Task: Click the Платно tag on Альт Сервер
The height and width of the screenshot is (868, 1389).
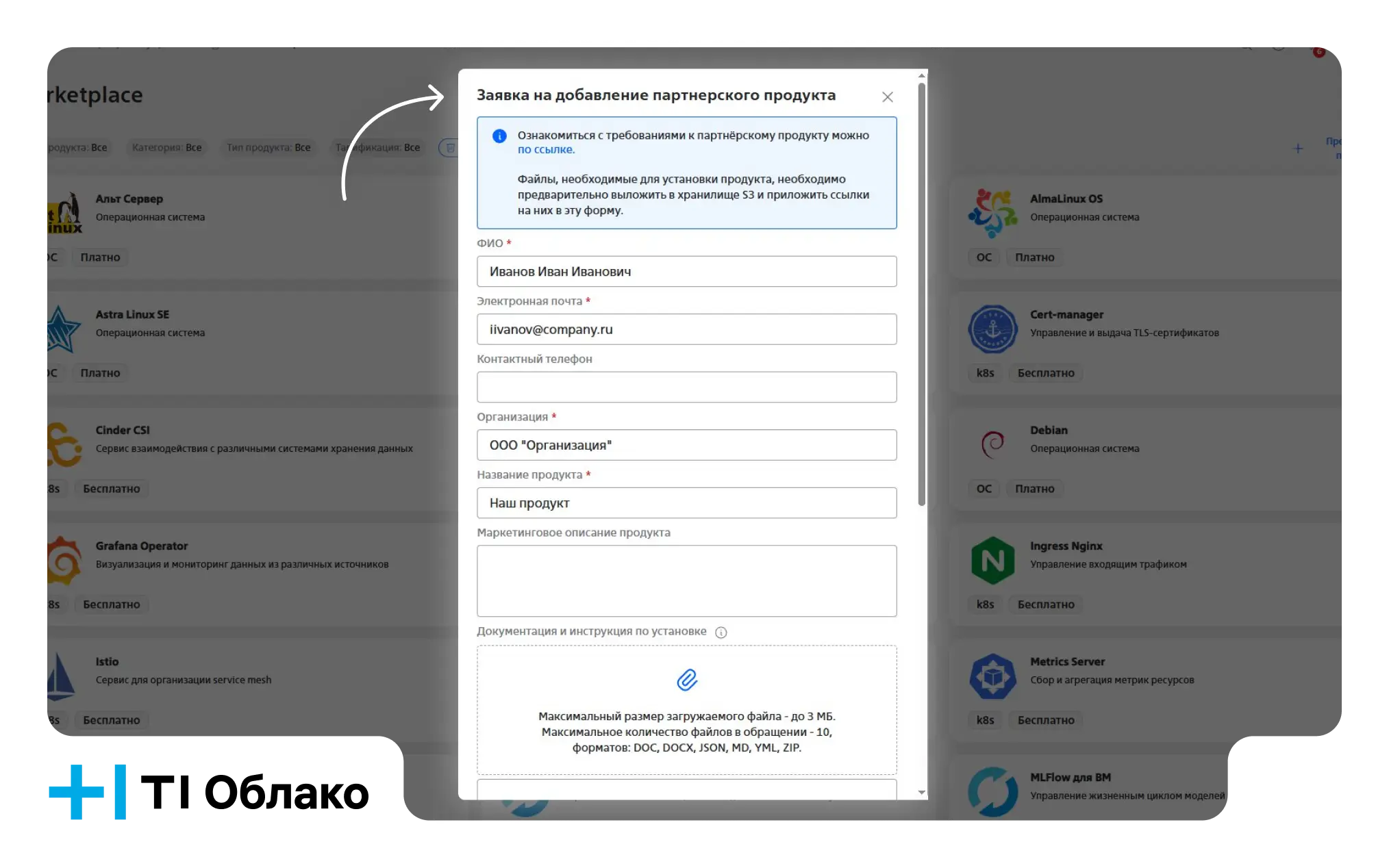Action: tap(100, 257)
